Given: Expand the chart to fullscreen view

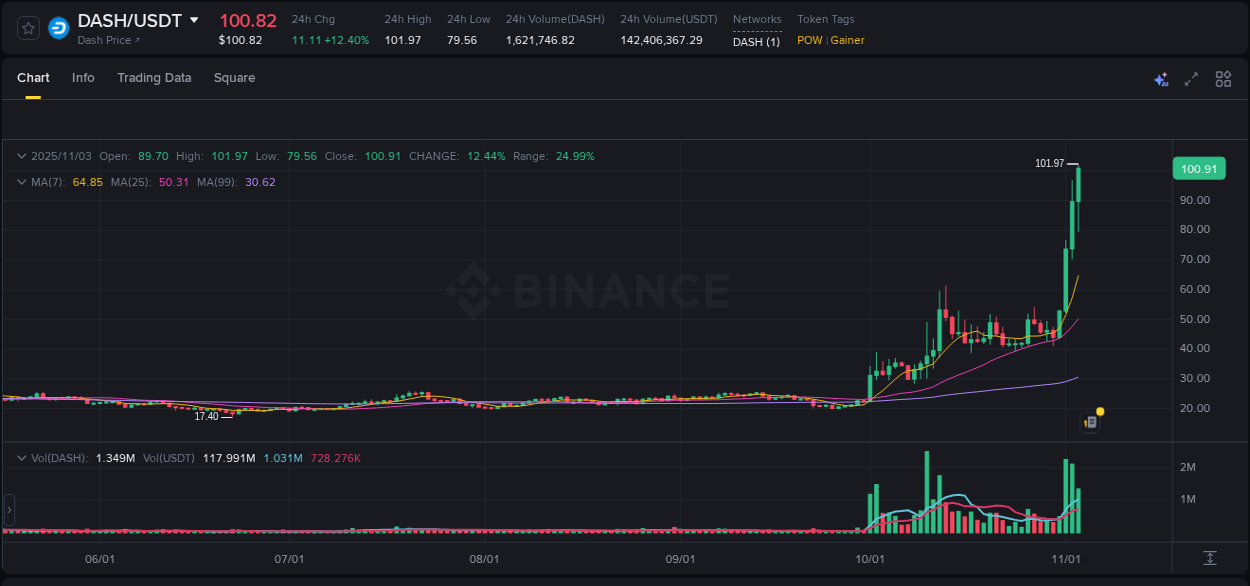Looking at the screenshot, I should tap(1191, 78).
